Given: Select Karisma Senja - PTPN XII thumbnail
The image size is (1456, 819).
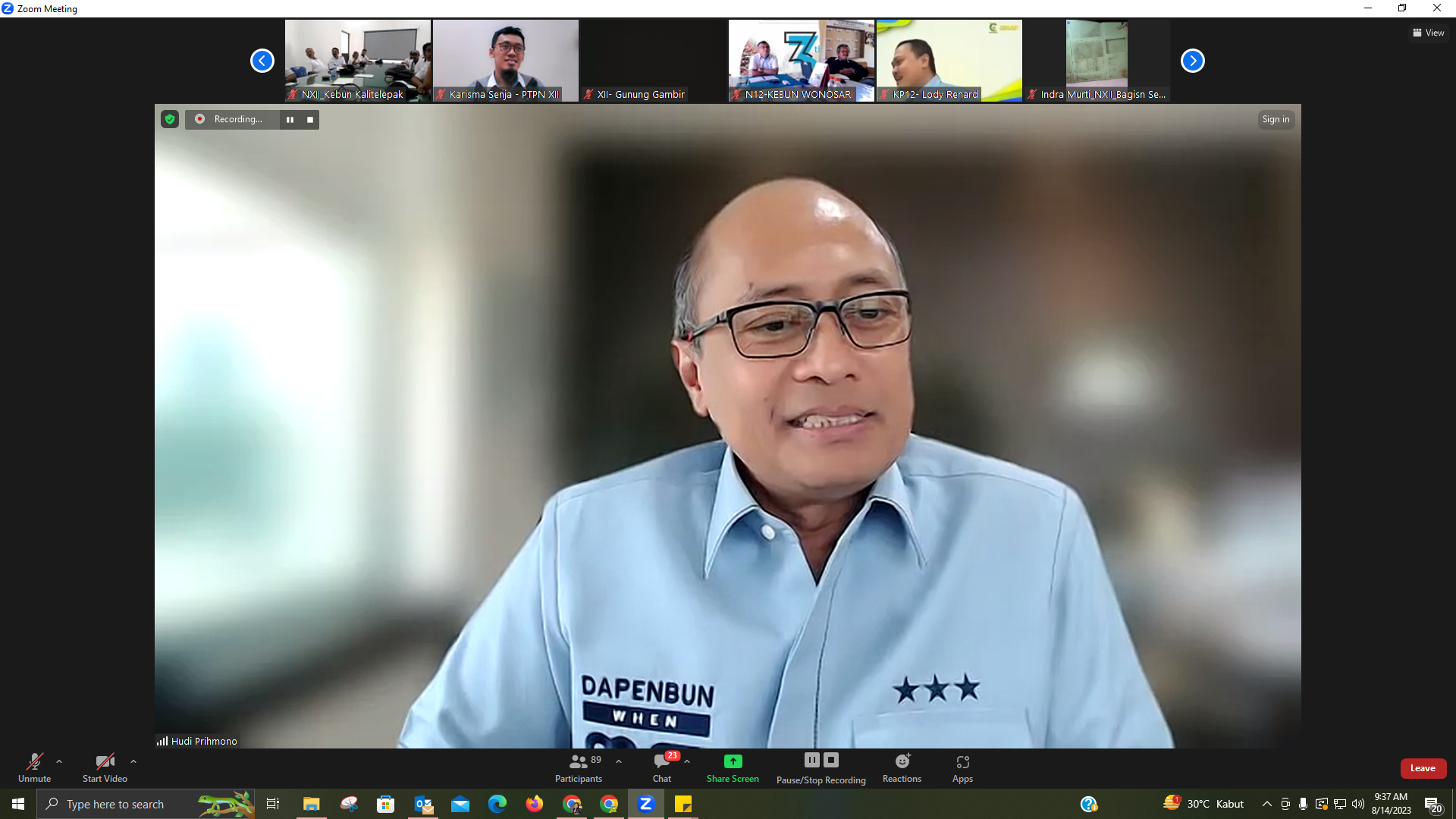Looking at the screenshot, I should click(x=506, y=61).
